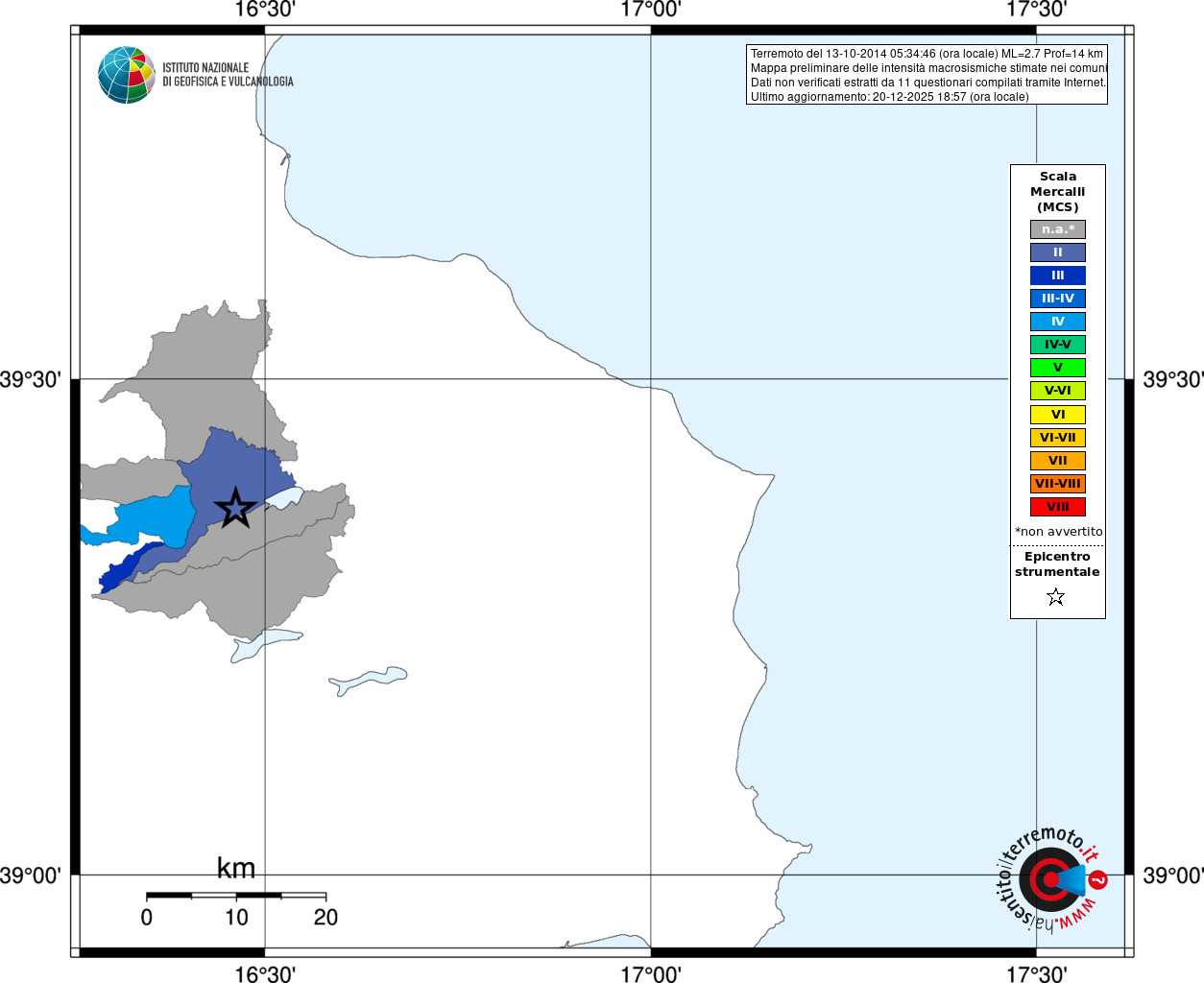This screenshot has height=983, width=1204.
Task: Click the right 39°00' latitude label
Action: pos(1172,875)
